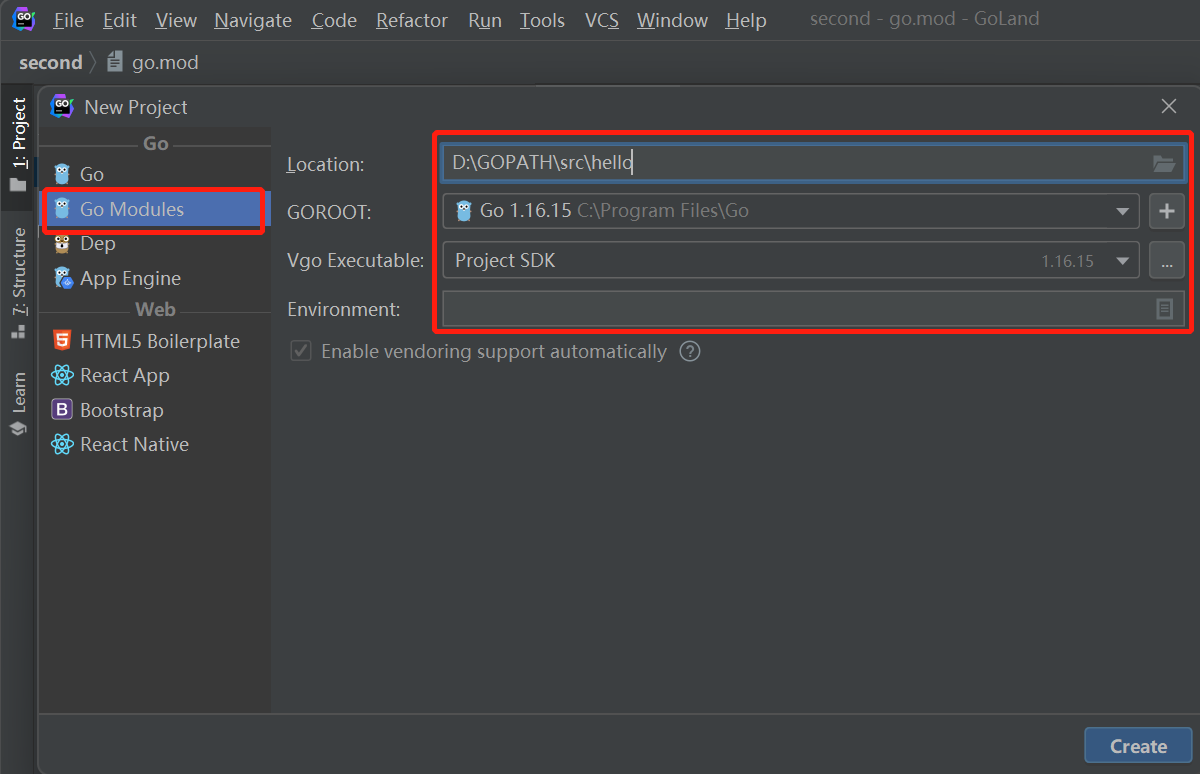Browse for project location folder
1200x774 pixels.
(x=1163, y=163)
